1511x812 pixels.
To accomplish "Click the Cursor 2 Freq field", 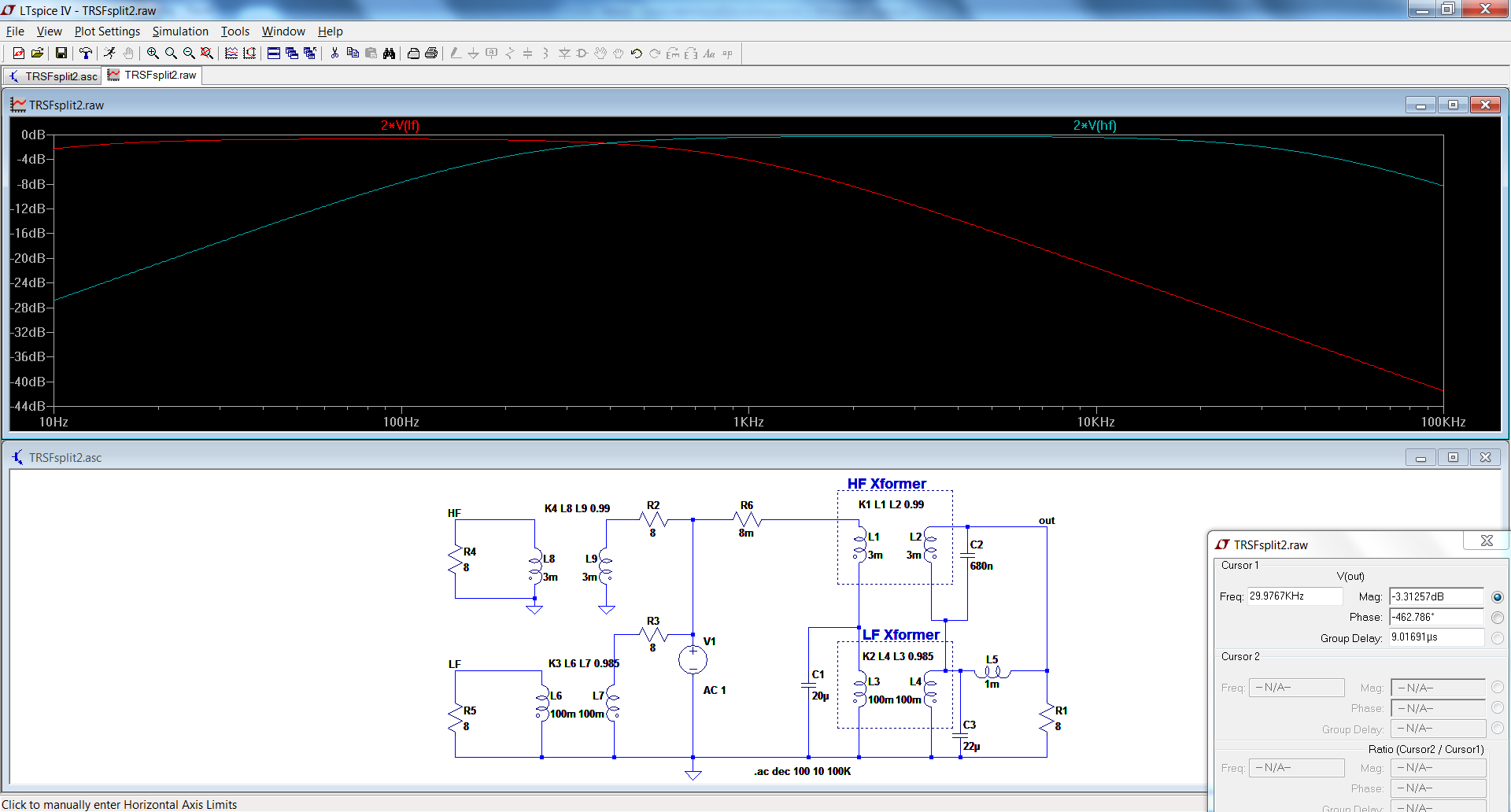I will click(x=1297, y=688).
